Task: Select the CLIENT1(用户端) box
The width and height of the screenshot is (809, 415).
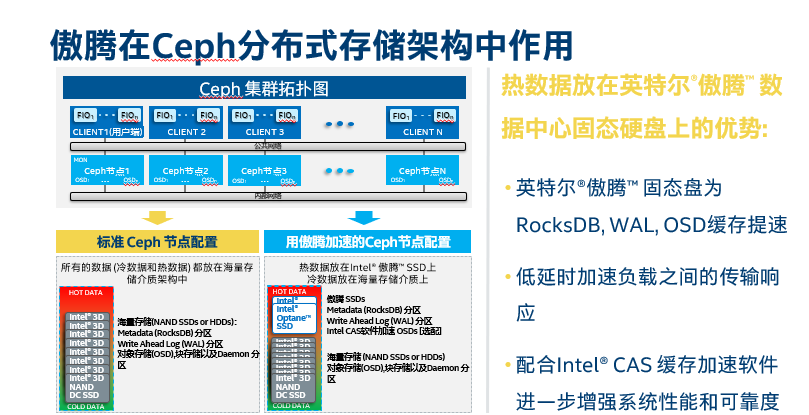Action: point(107,123)
